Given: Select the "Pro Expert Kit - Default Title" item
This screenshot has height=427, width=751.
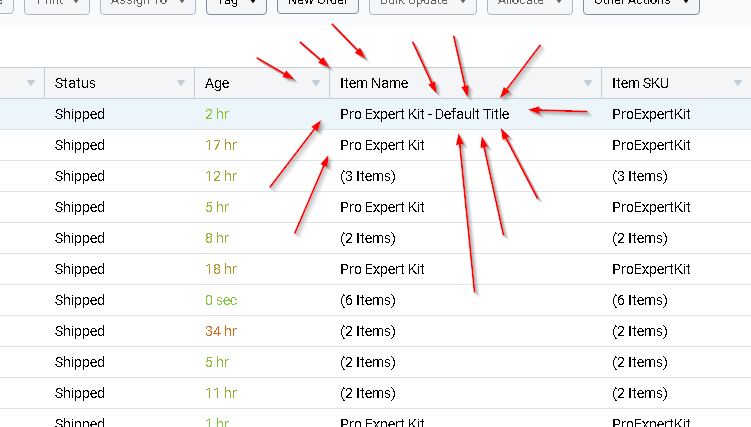Looking at the screenshot, I should click(x=424, y=114).
